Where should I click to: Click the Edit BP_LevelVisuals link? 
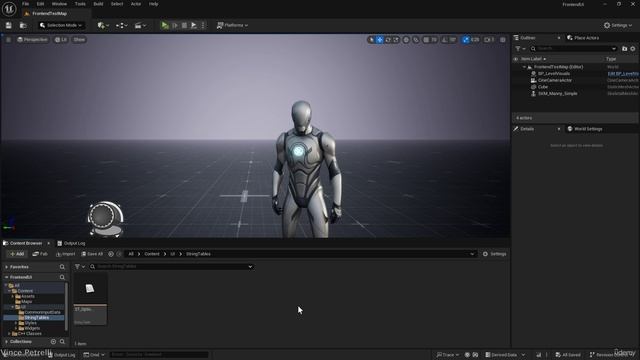(623, 73)
